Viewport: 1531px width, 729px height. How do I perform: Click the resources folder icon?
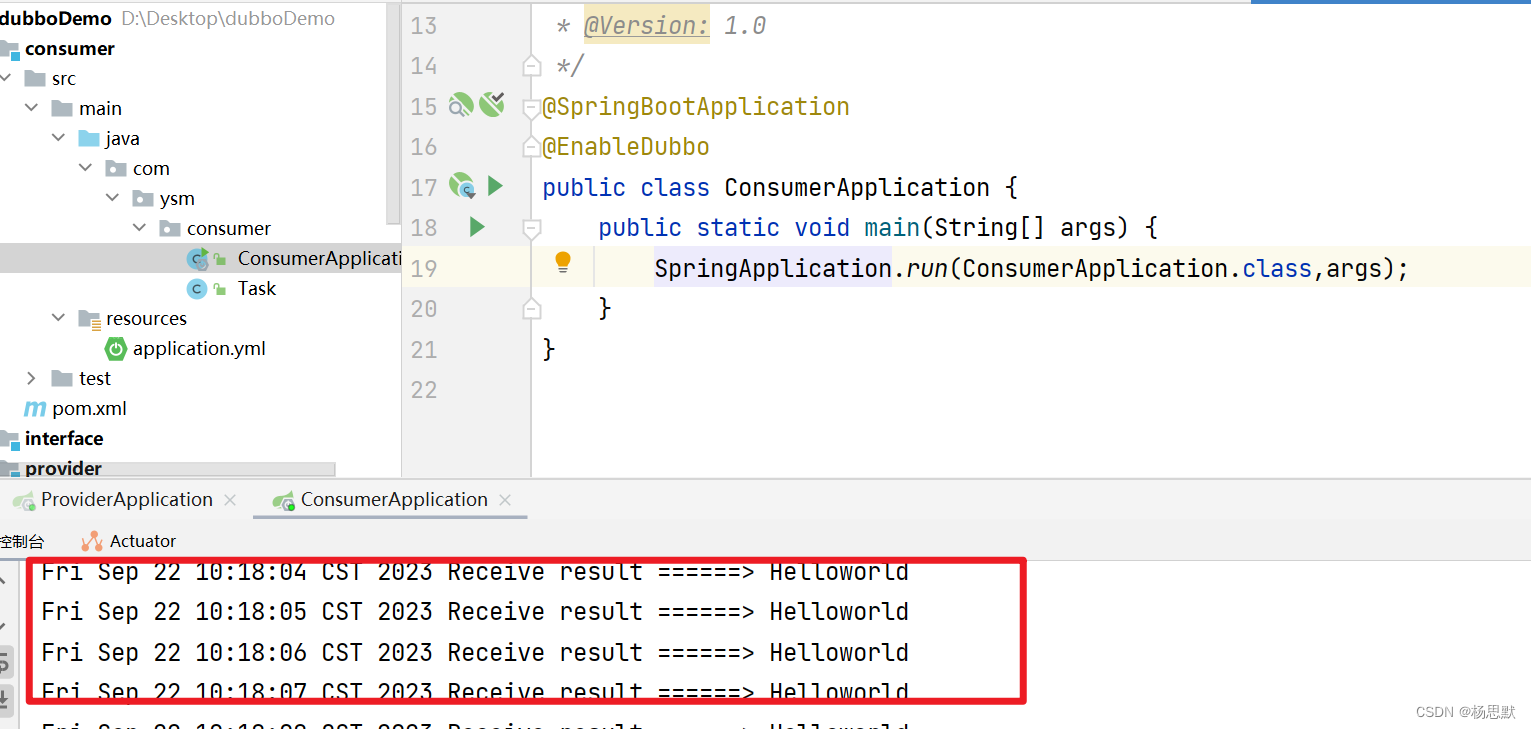[90, 319]
